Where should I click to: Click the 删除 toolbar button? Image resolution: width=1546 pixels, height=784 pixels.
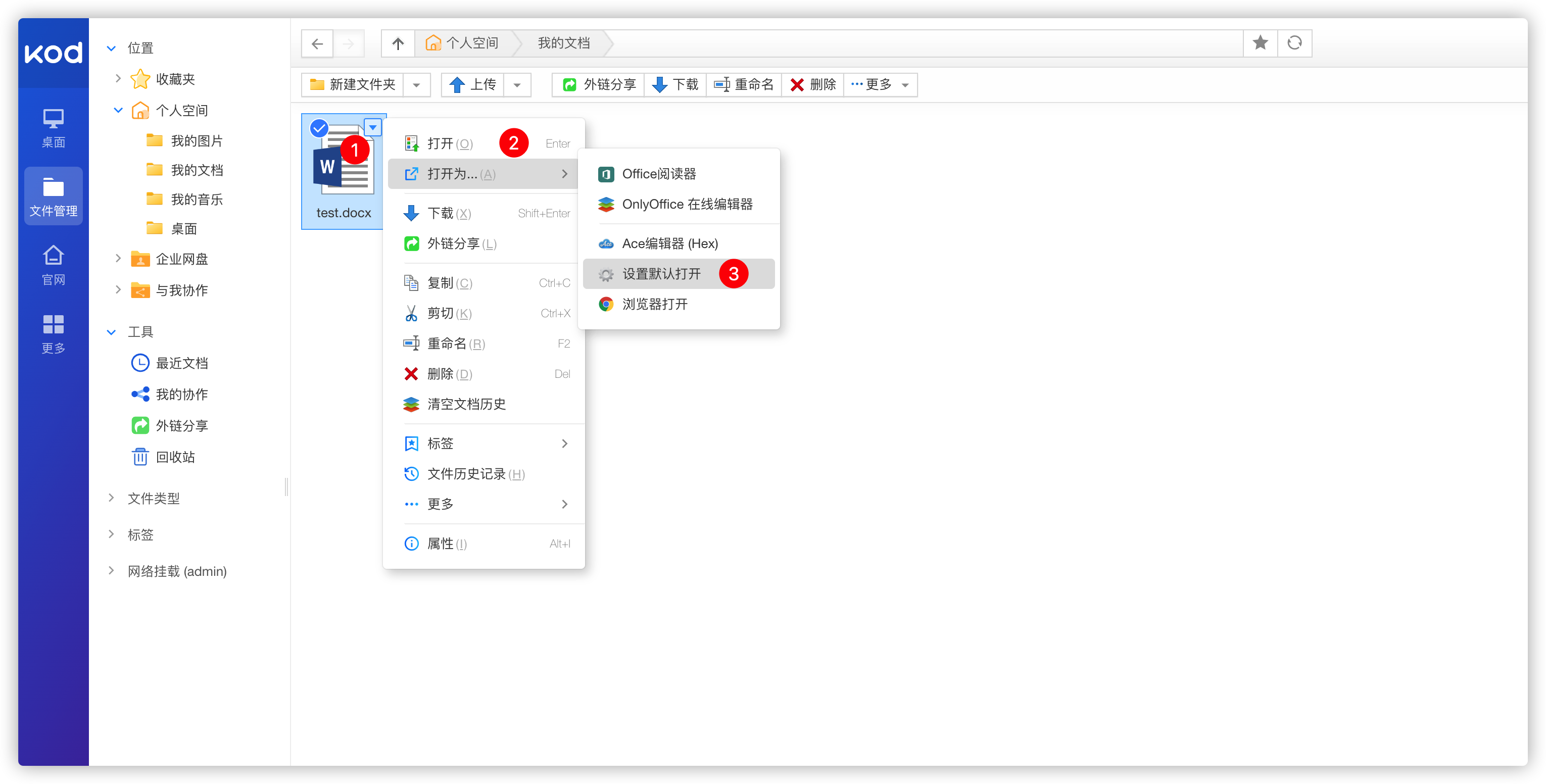point(813,85)
